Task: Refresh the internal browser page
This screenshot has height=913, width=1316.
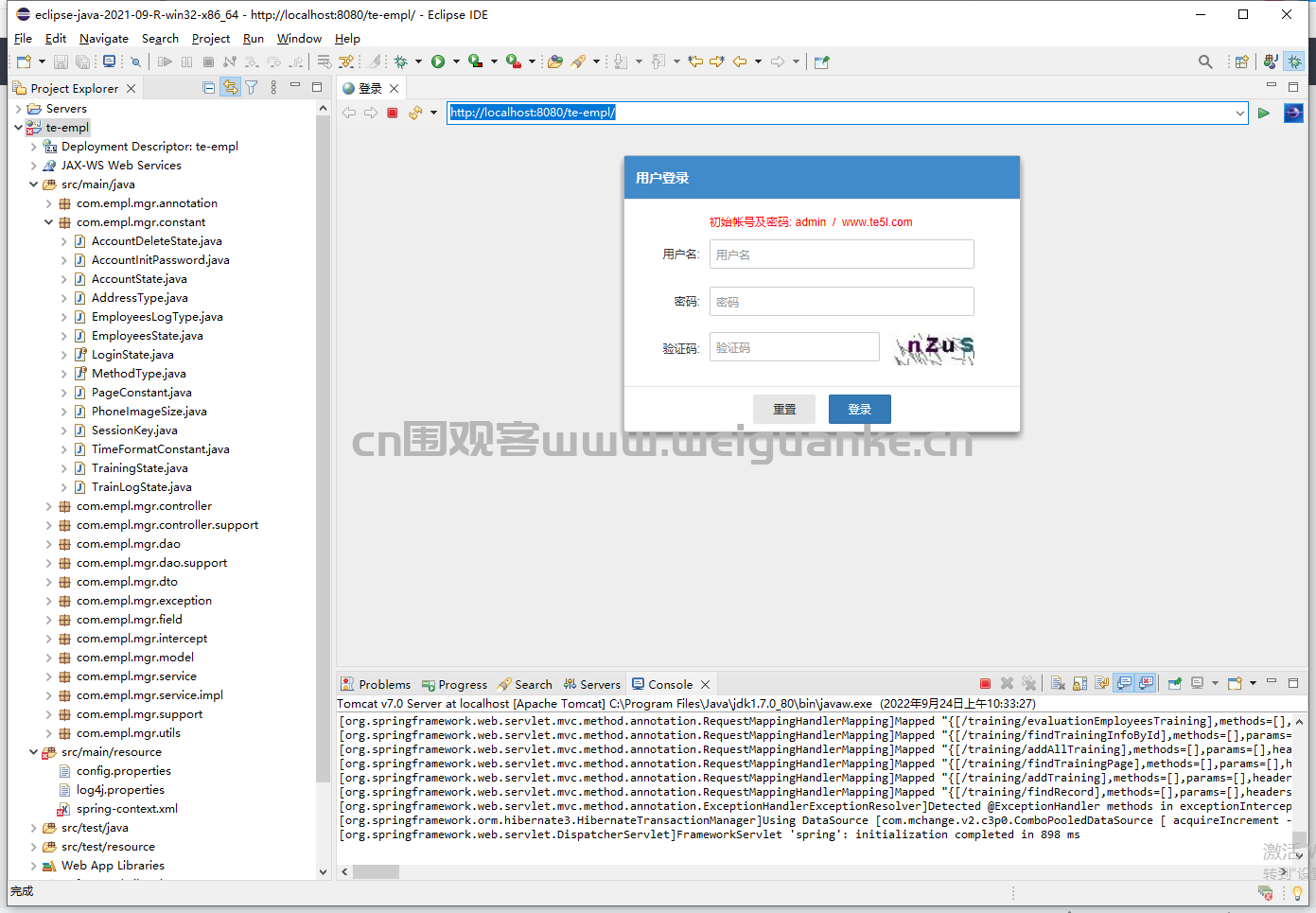Action: click(x=415, y=113)
